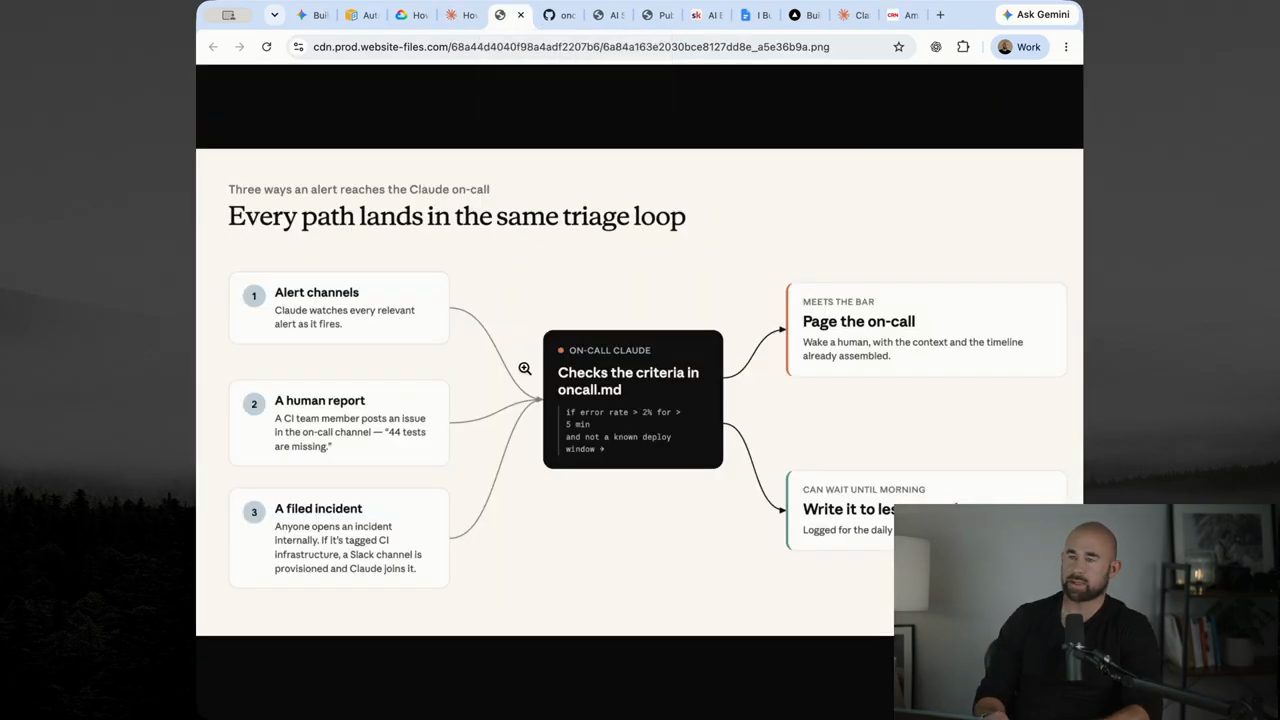The height and width of the screenshot is (720, 1280).
Task: Close the currently active tab
Action: tap(520, 15)
